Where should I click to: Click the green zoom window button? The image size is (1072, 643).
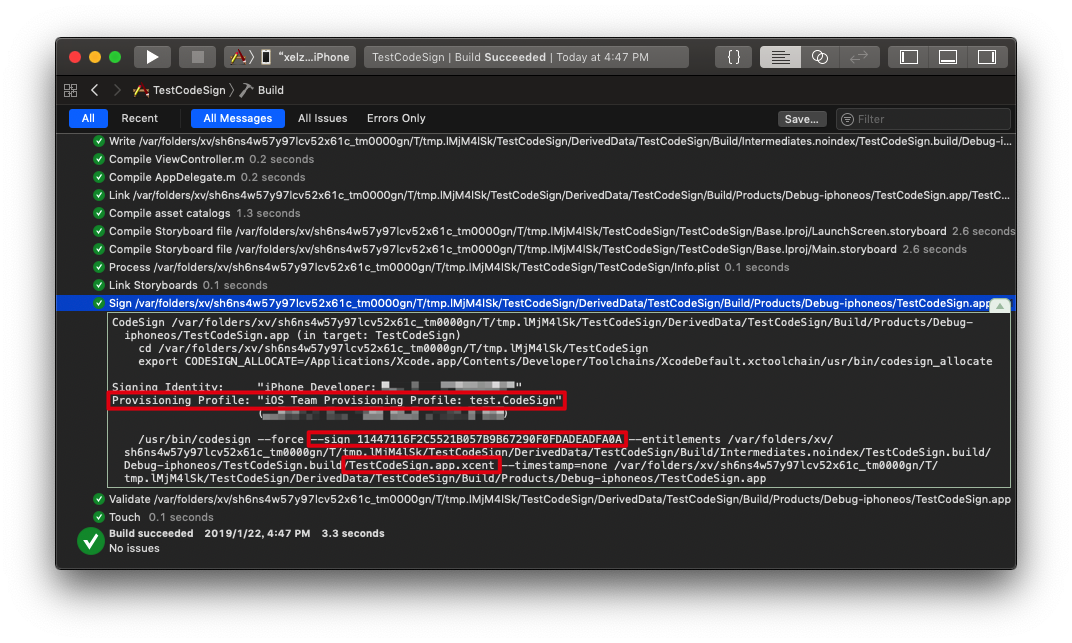tap(115, 57)
